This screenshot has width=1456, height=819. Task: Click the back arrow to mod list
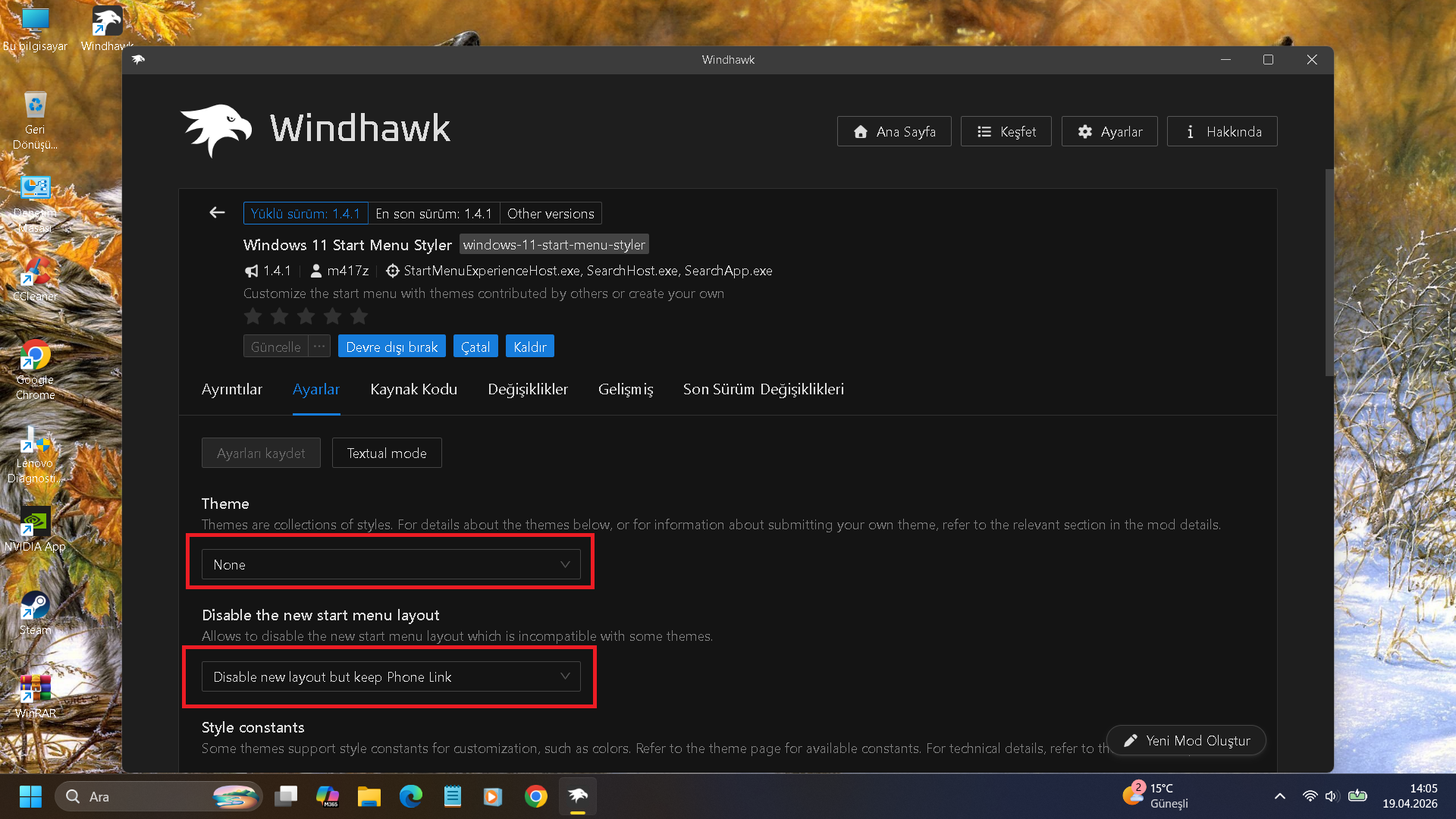coord(217,212)
